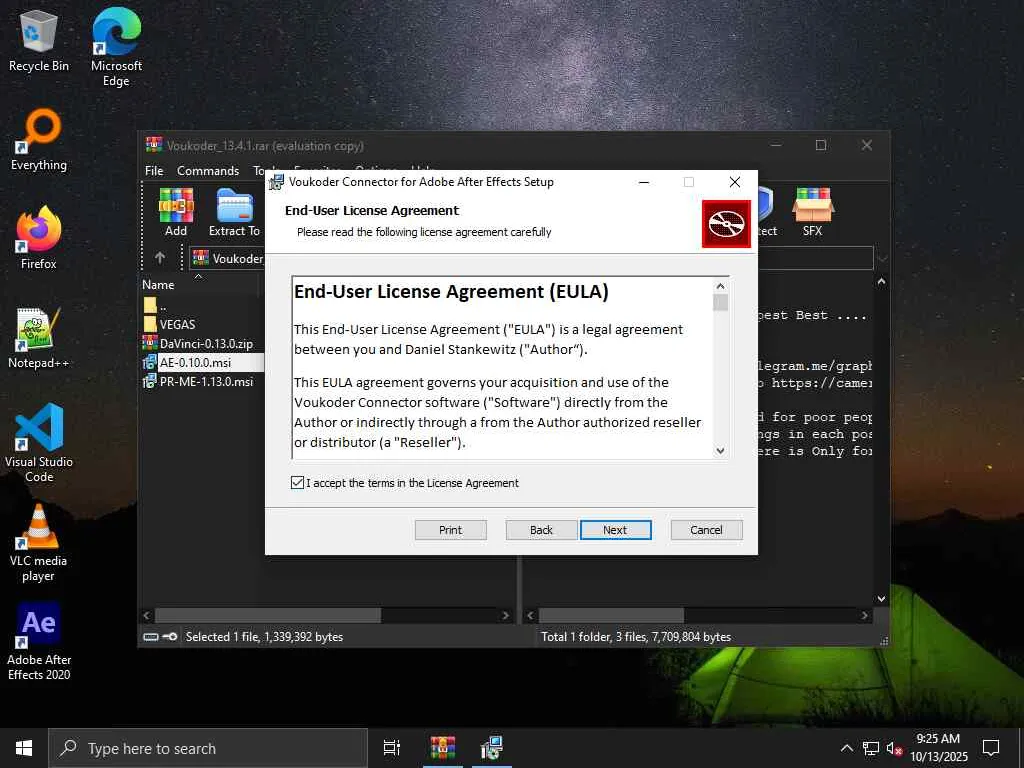Select VLC media player desktop icon
The width and height of the screenshot is (1024, 768).
[39, 542]
